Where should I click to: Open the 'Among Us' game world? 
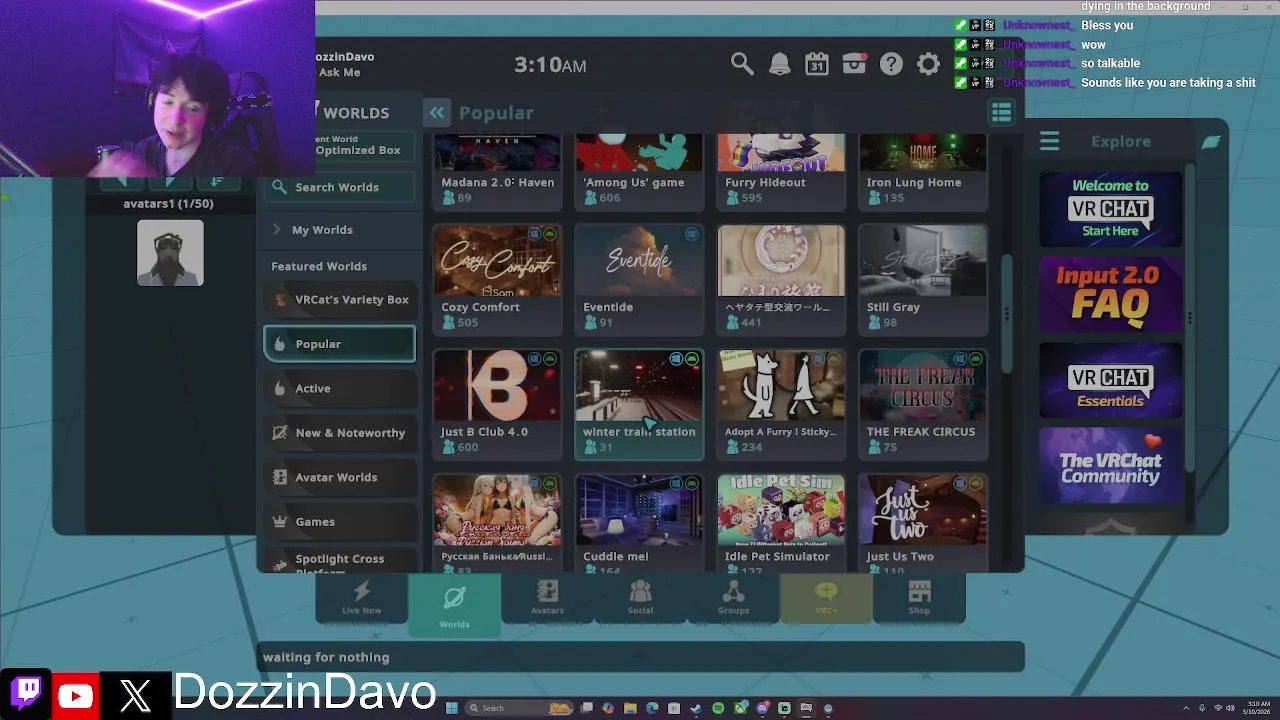coord(639,171)
